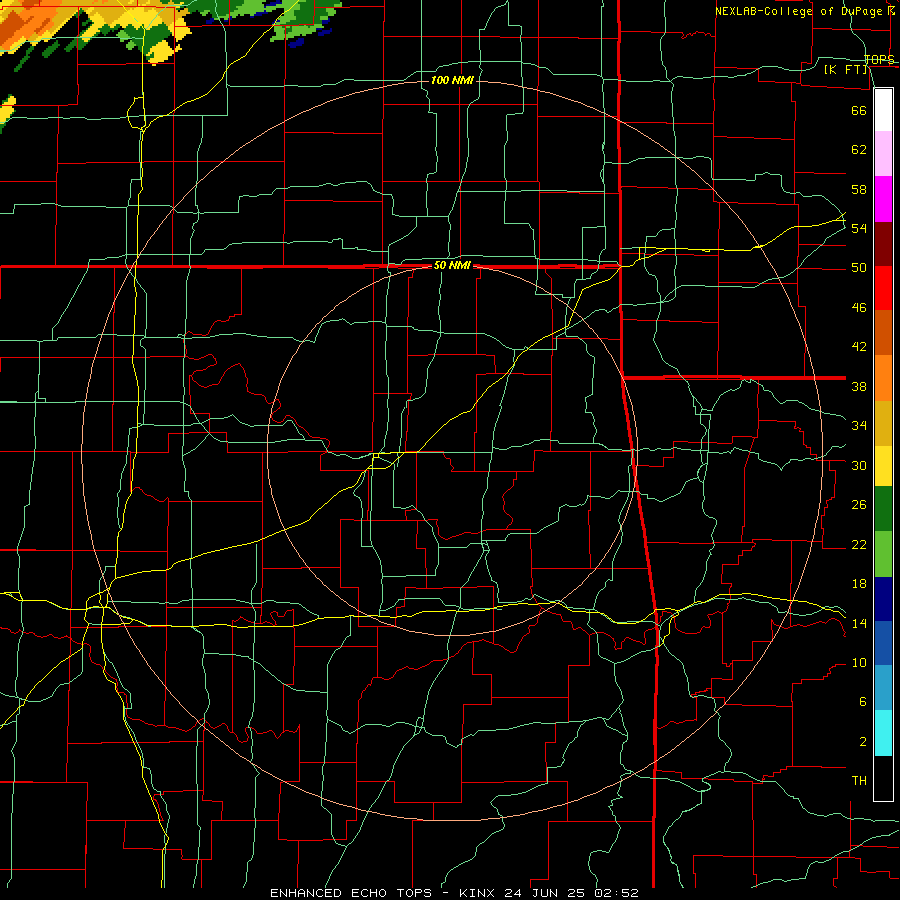Image resolution: width=900 pixels, height=900 pixels.
Task: Pick the white legend color swatch
Action: tap(883, 110)
